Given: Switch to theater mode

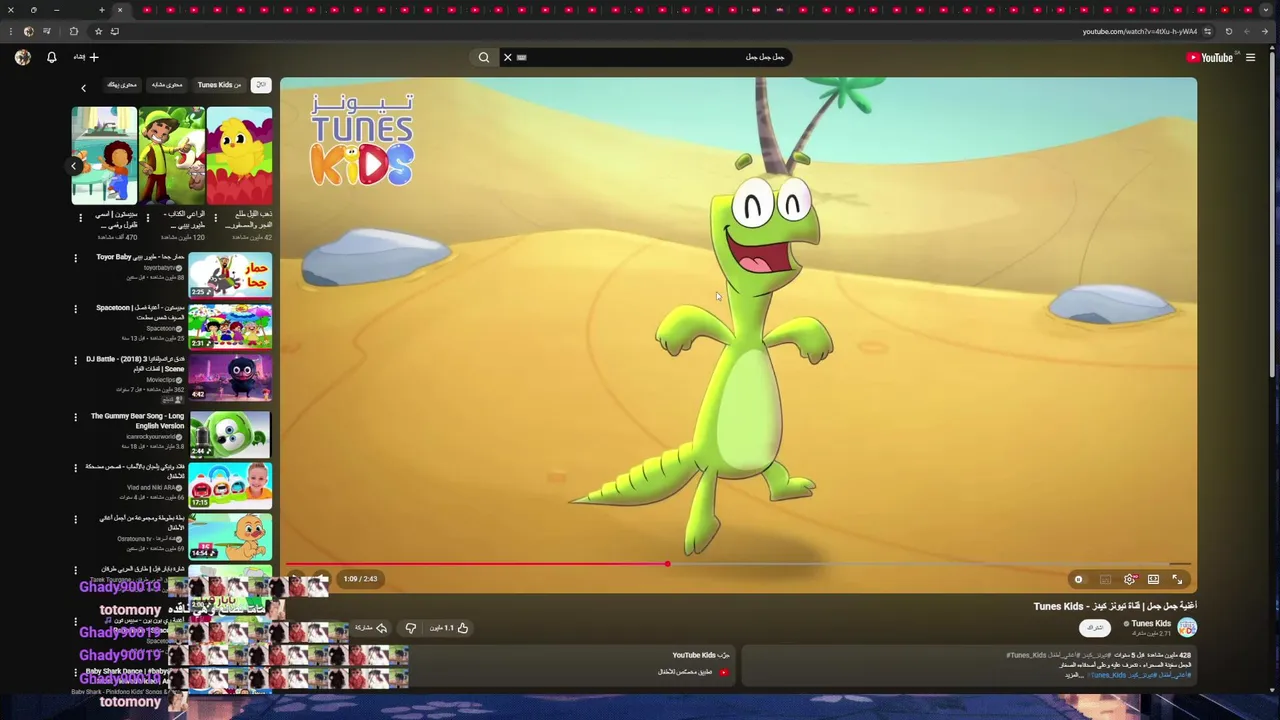Looking at the screenshot, I should [x=1153, y=579].
